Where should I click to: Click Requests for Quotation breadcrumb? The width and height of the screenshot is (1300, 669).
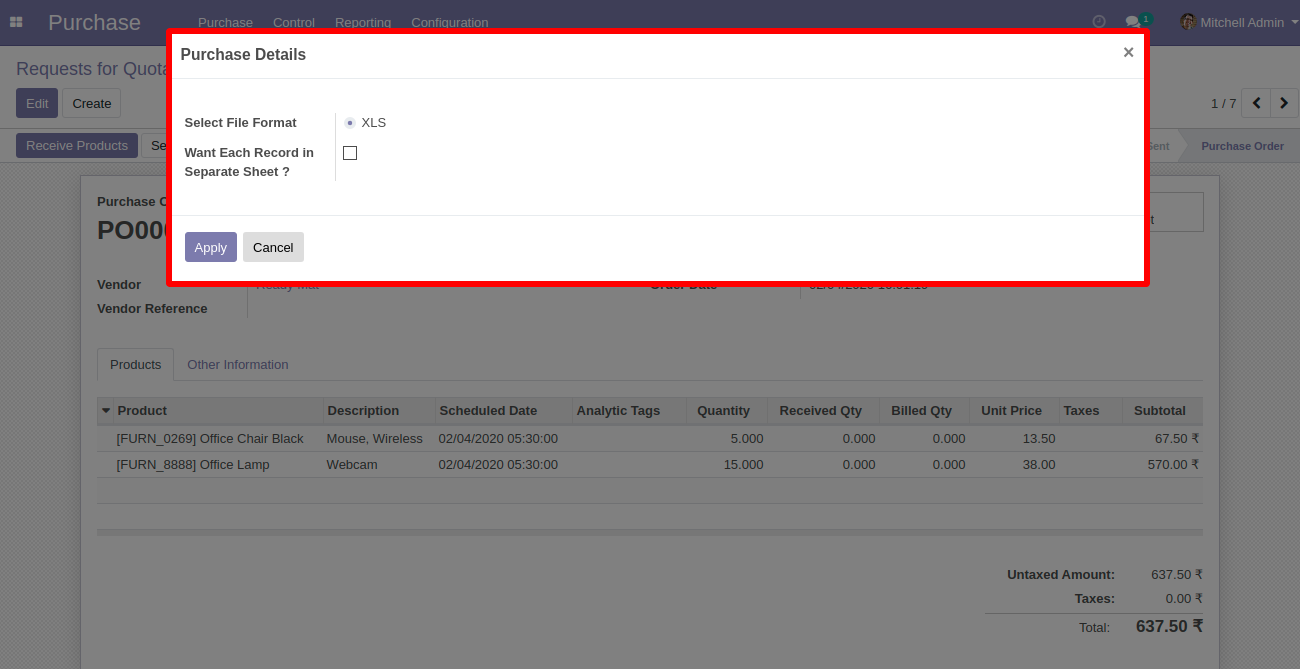[x=91, y=69]
